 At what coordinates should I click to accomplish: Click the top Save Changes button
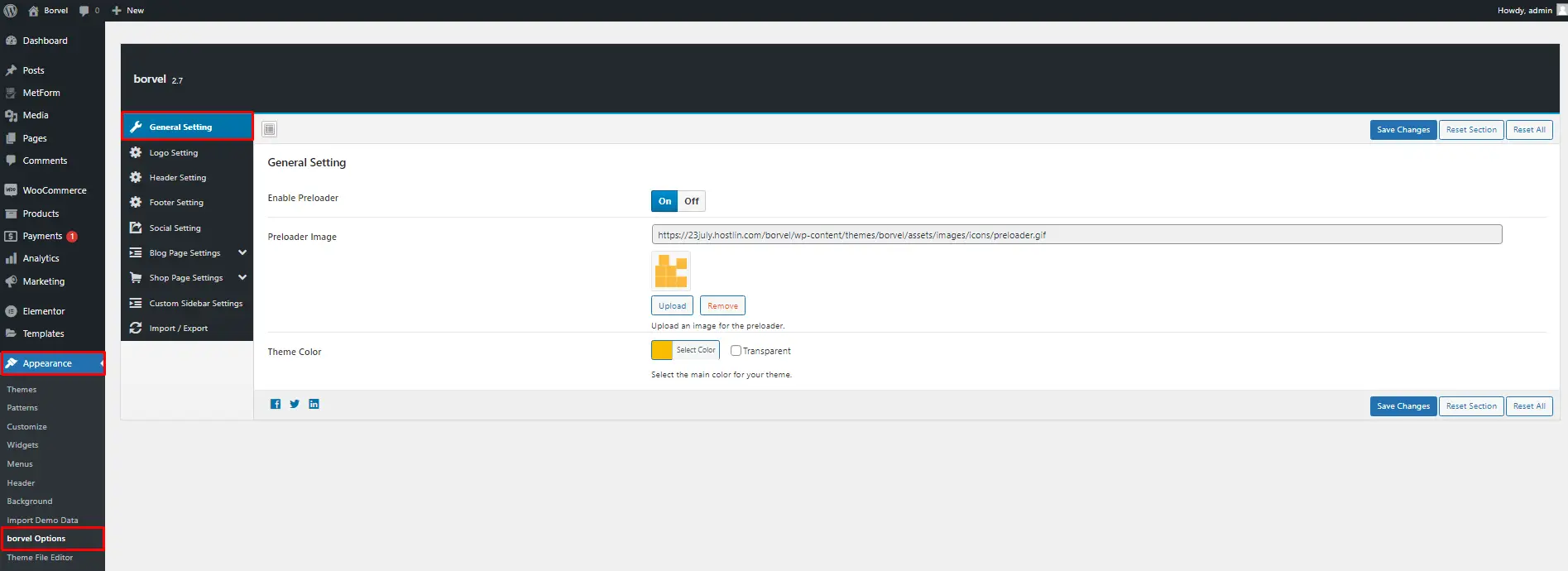point(1403,130)
